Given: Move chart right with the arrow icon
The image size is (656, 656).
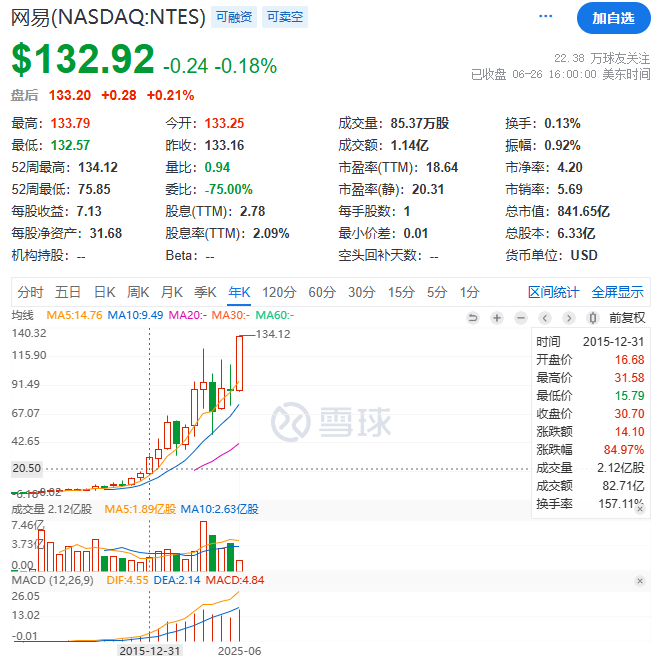Looking at the screenshot, I should coord(569,318).
